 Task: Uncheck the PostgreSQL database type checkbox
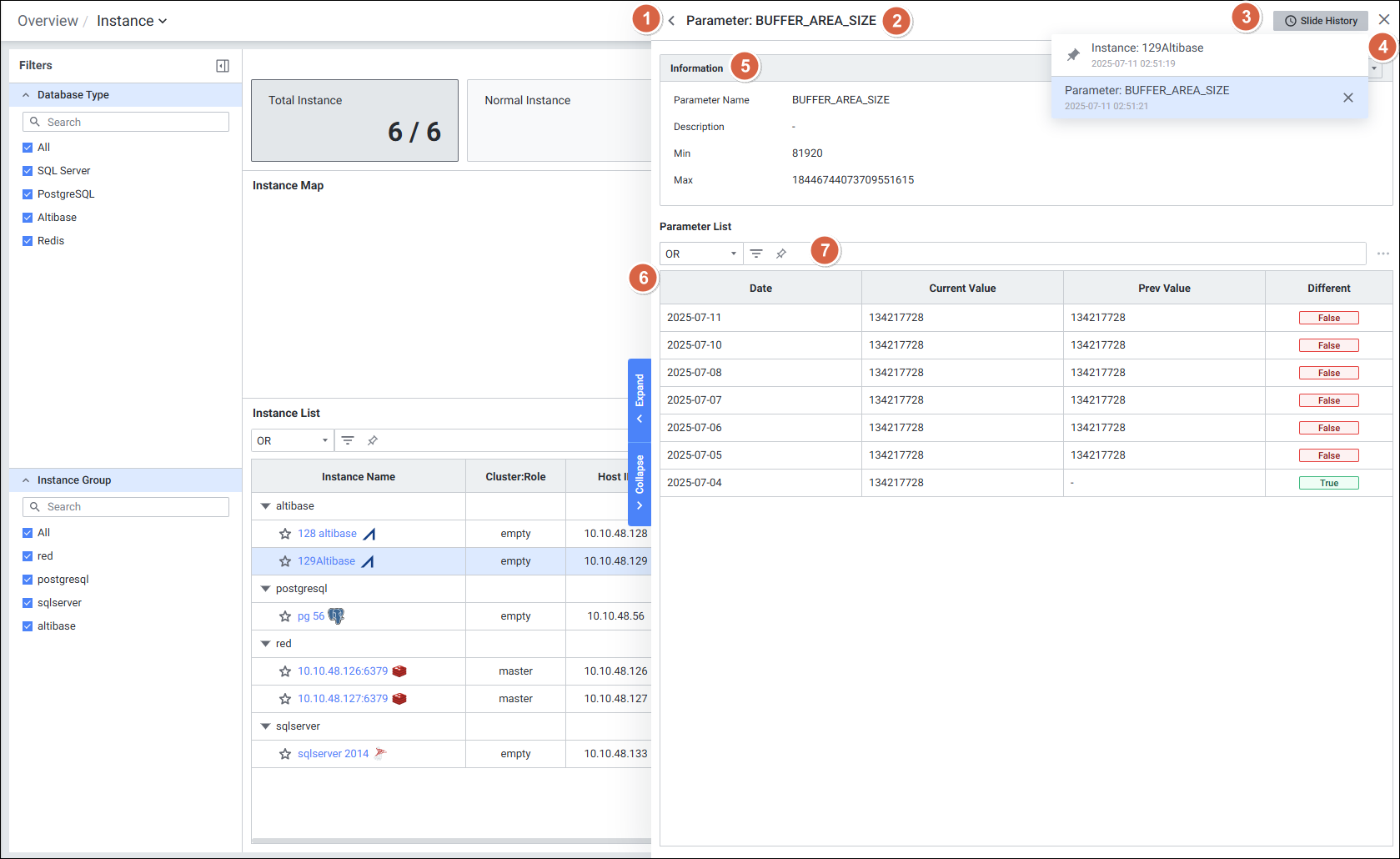pyautogui.click(x=28, y=194)
